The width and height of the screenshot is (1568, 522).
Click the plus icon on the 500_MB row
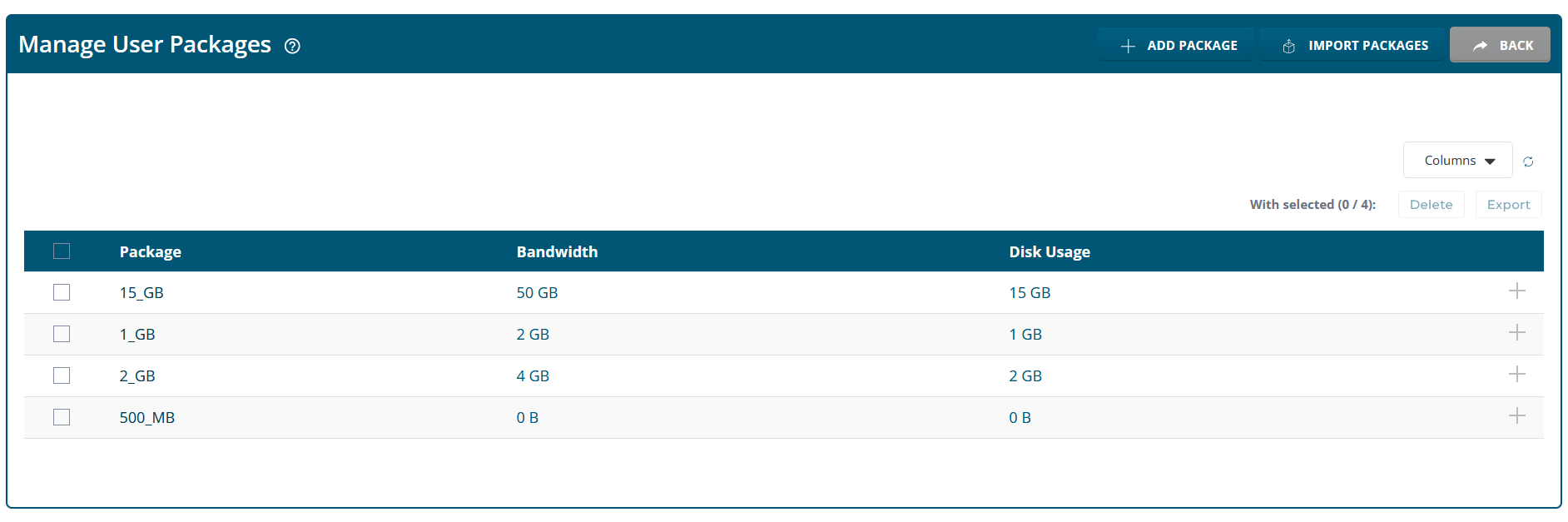click(x=1517, y=415)
